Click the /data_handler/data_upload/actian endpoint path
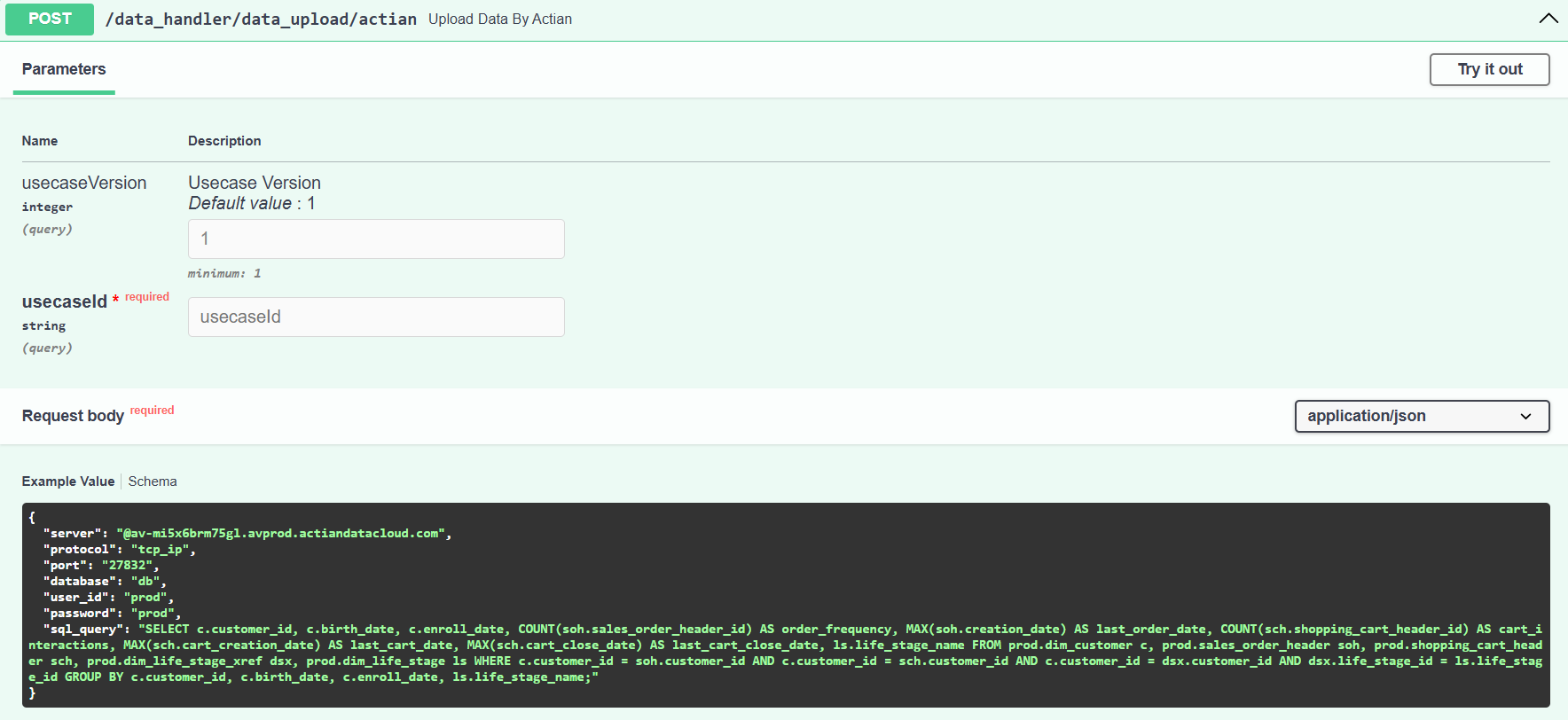 pos(261,20)
